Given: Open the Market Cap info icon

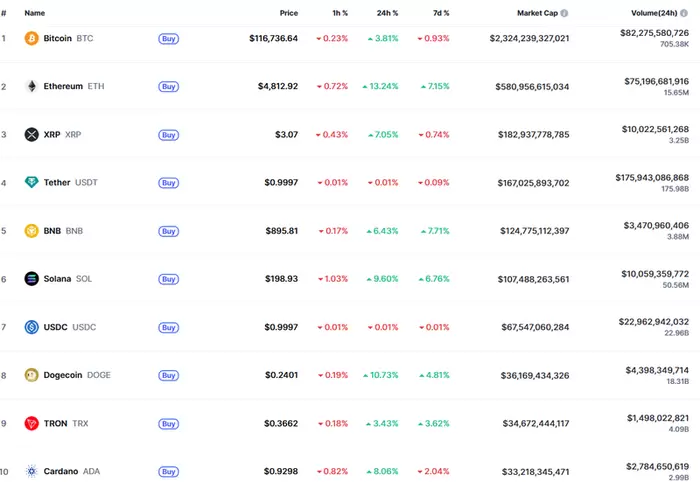Looking at the screenshot, I should (565, 13).
